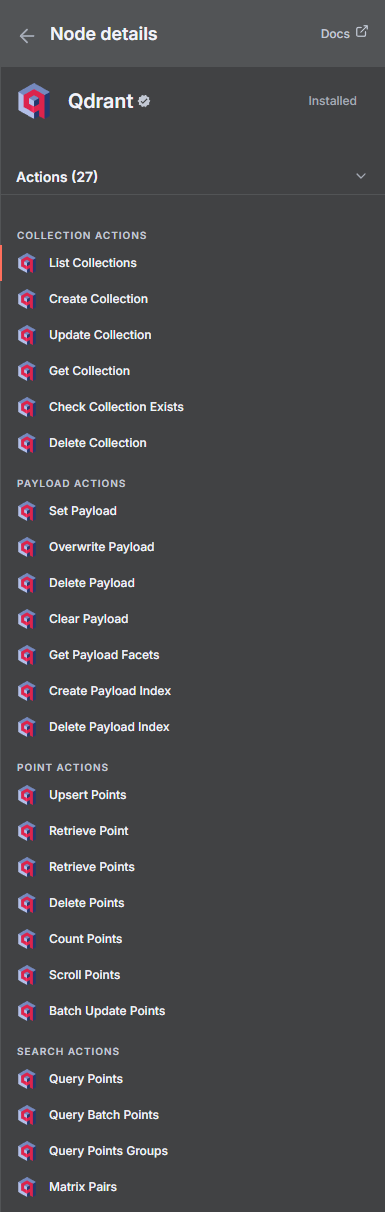Screen dimensions: 385x1212
Task: Click the back arrow beside Node details
Action: [x=27, y=35]
